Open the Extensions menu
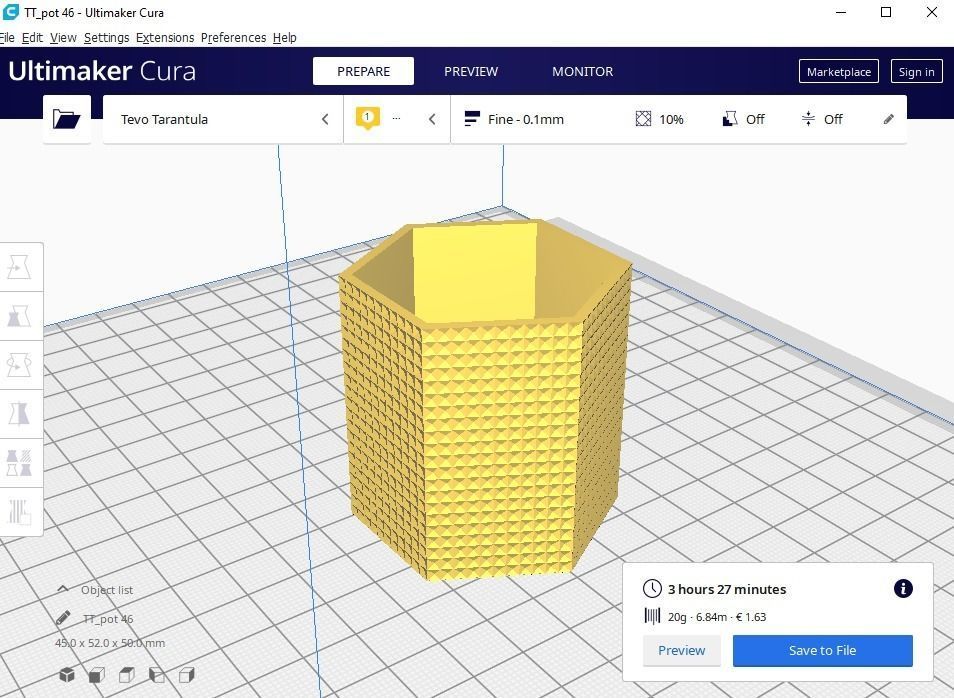 point(165,38)
